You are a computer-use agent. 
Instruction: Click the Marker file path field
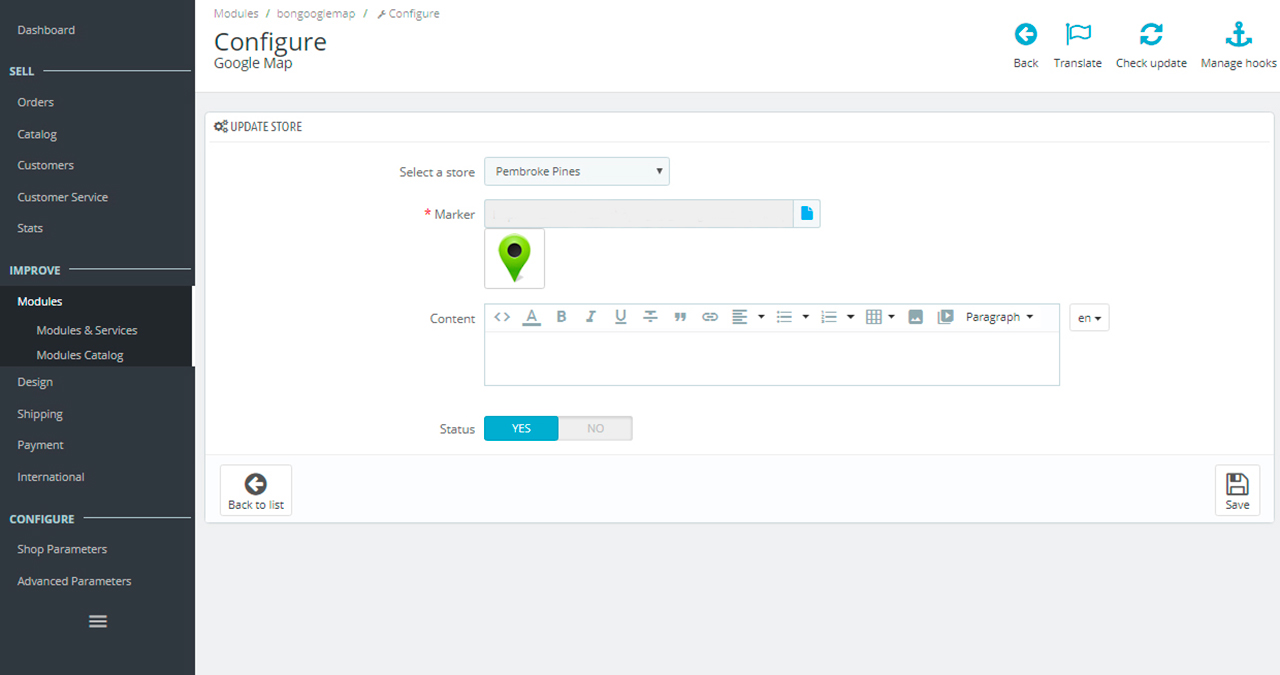[639, 213]
